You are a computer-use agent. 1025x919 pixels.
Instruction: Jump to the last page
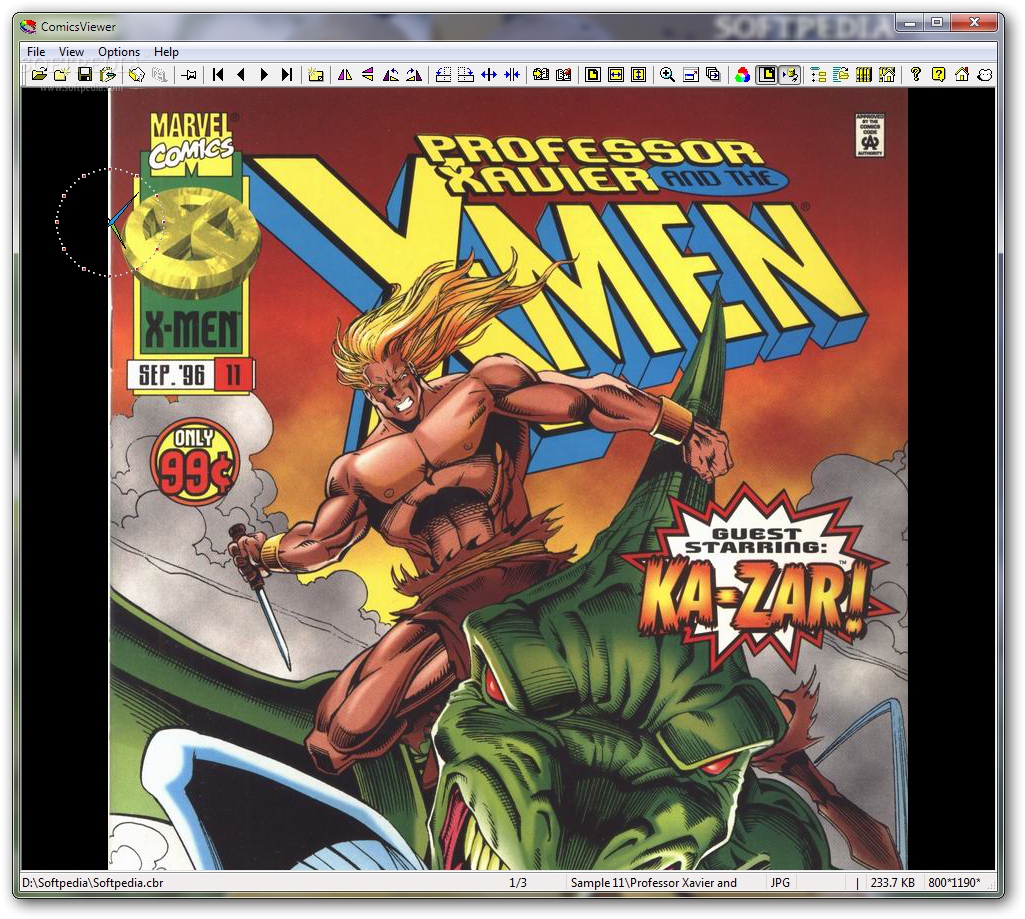click(286, 75)
